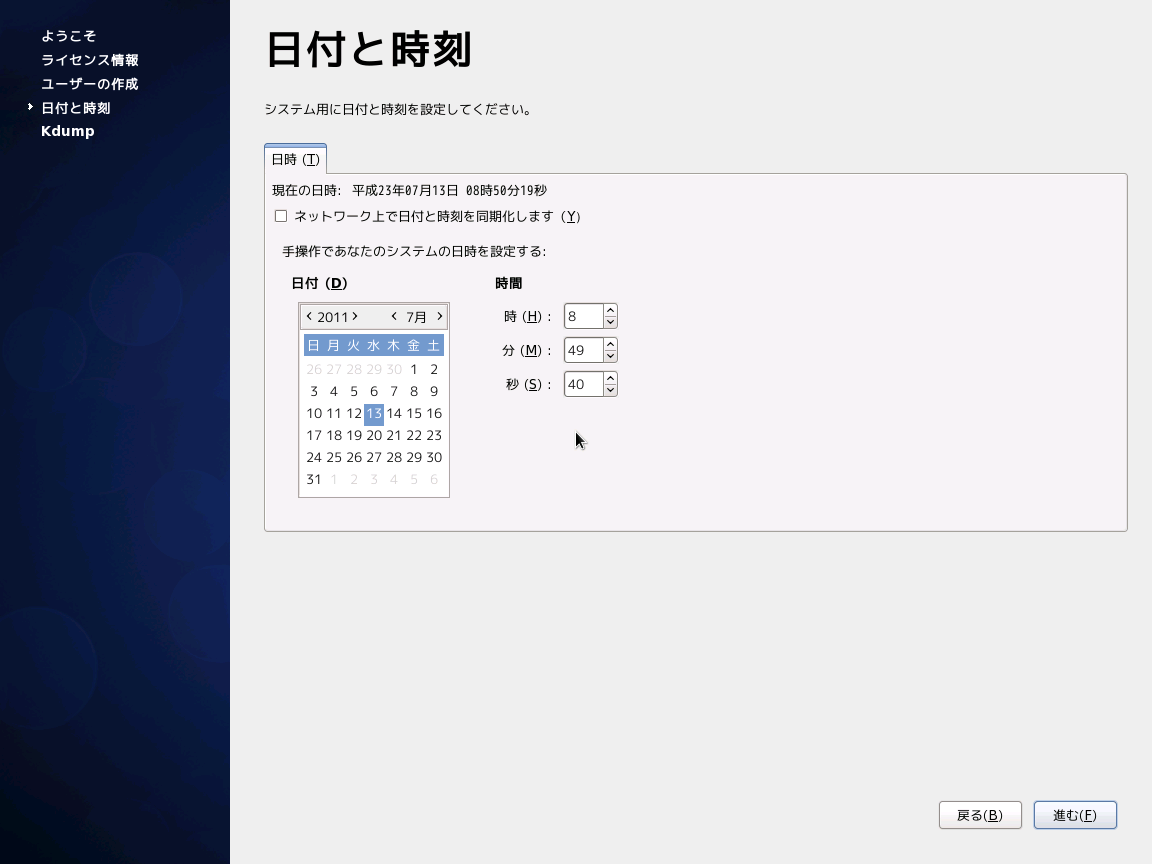Advance the calendar to year 2012
This screenshot has width=1152, height=864.
pyautogui.click(x=353, y=316)
